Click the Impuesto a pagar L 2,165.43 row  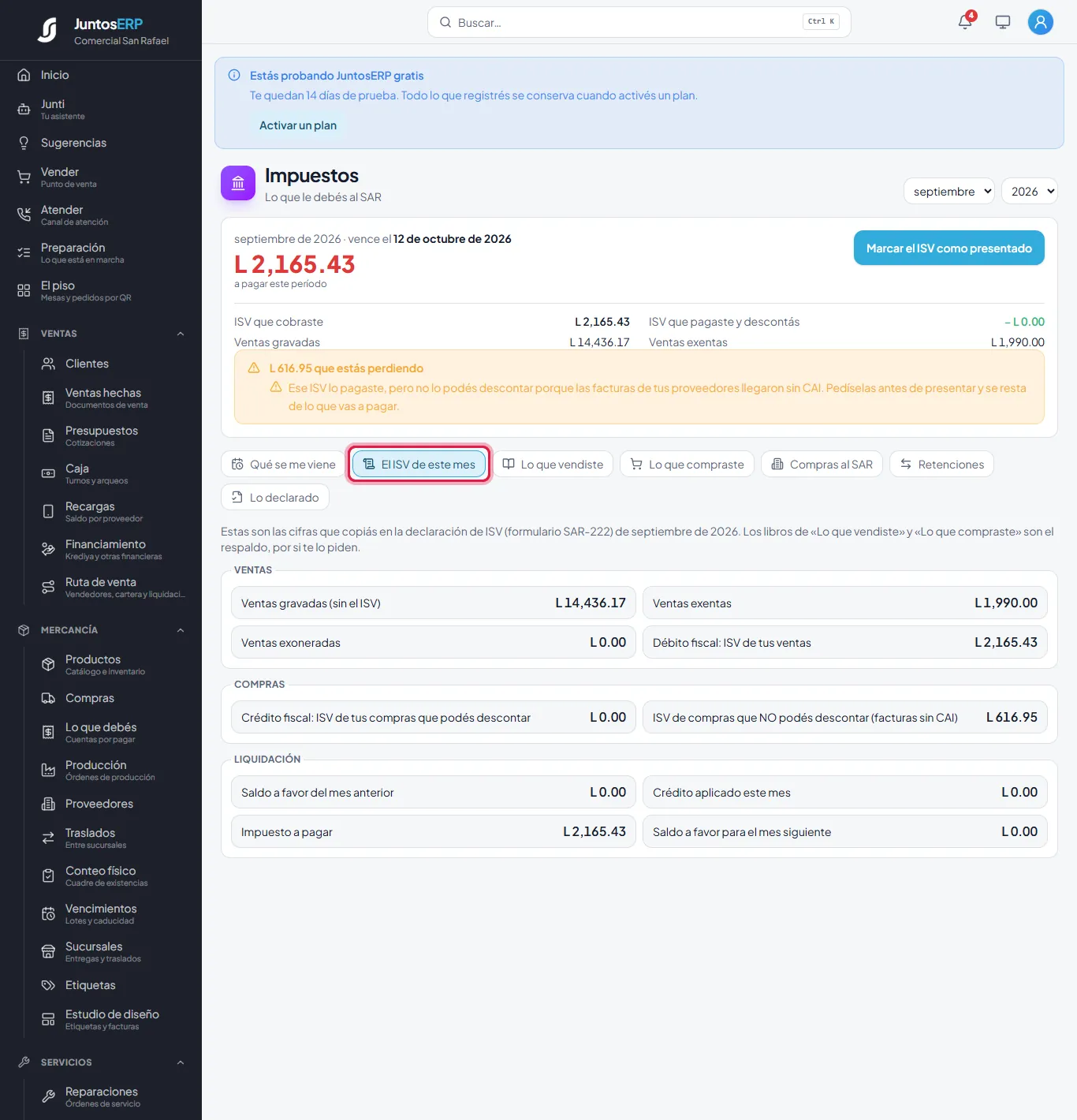click(433, 831)
